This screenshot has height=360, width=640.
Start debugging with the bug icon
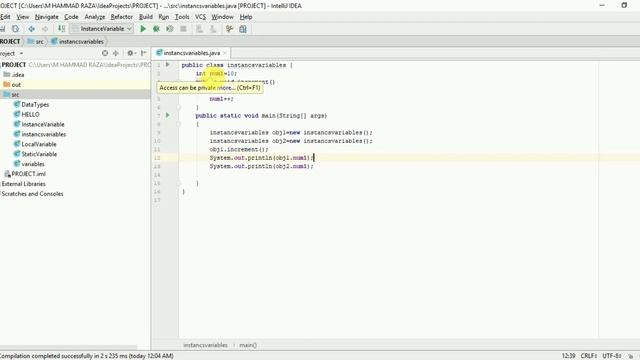pos(156,29)
